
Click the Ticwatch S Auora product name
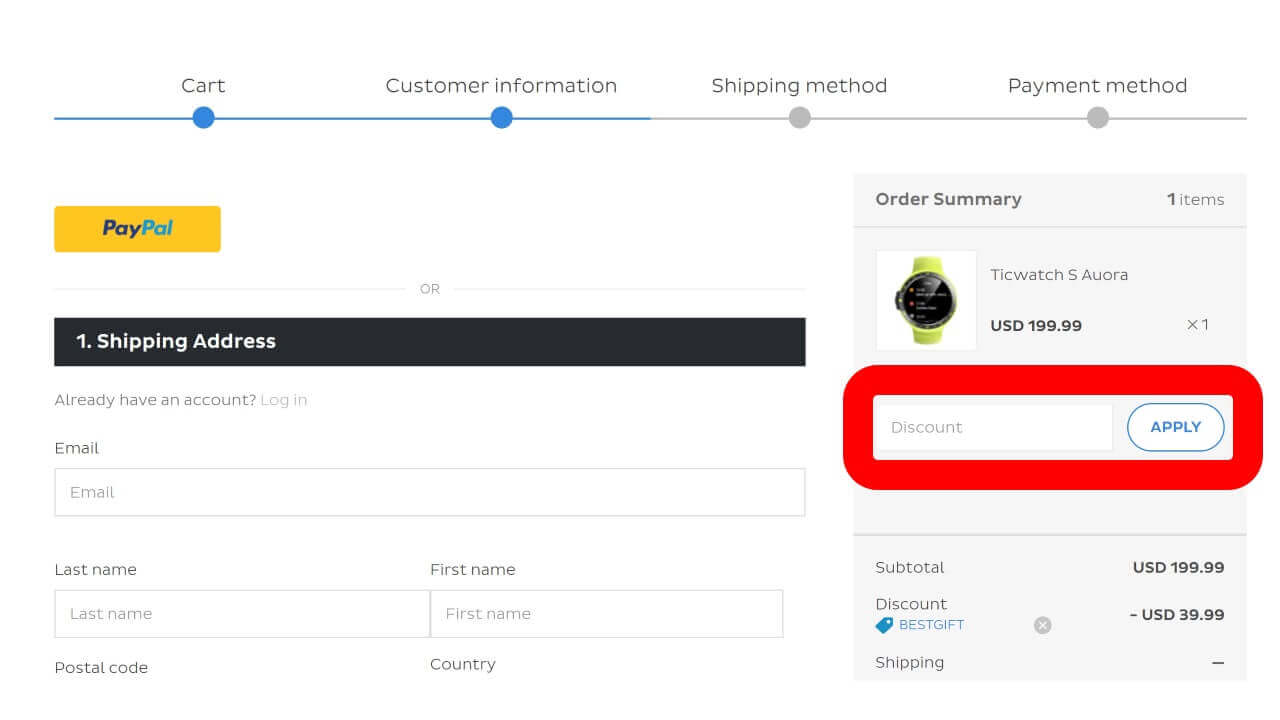pyautogui.click(x=1059, y=275)
